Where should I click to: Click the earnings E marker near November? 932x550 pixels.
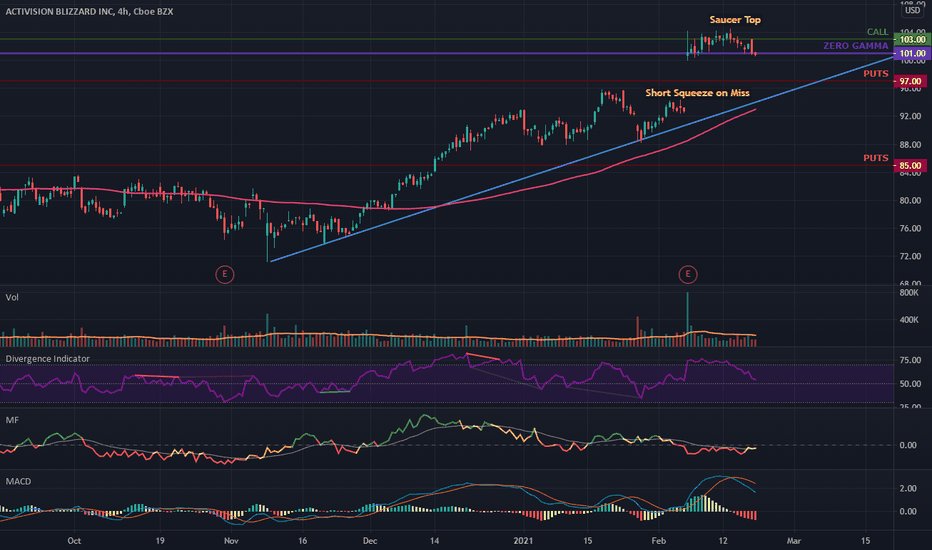click(224, 274)
